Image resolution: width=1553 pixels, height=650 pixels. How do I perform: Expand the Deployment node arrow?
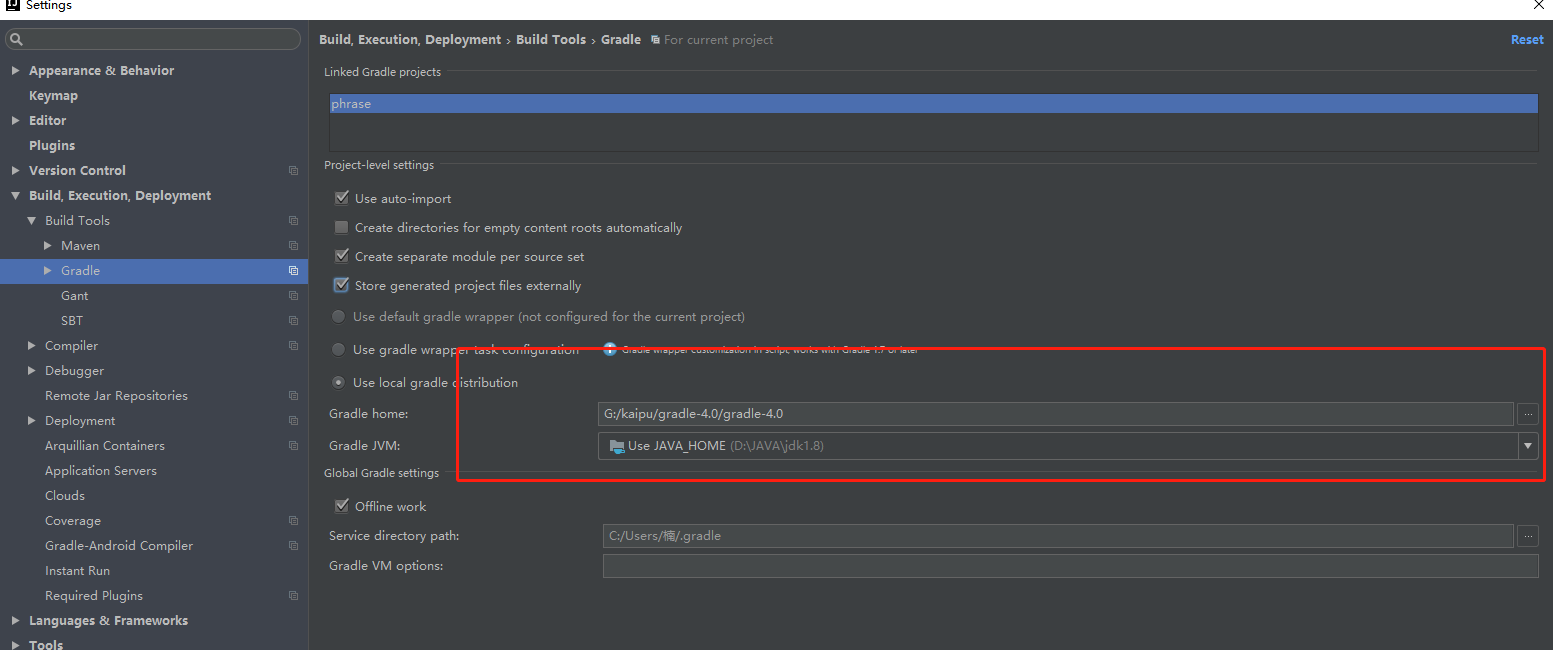(32, 421)
